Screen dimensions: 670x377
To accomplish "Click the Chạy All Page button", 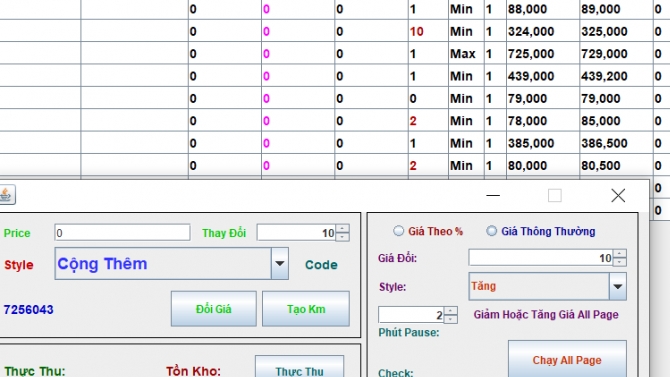I will (x=567, y=360).
